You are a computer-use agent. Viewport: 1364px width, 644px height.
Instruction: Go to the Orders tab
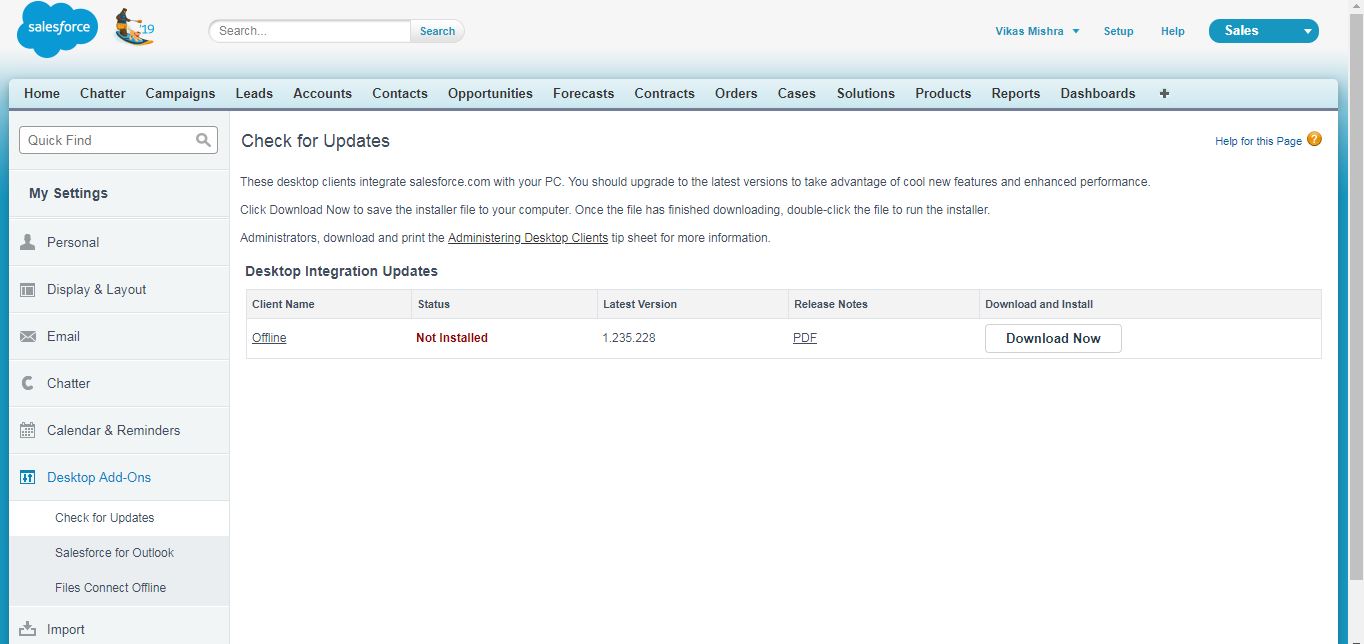[x=736, y=93]
